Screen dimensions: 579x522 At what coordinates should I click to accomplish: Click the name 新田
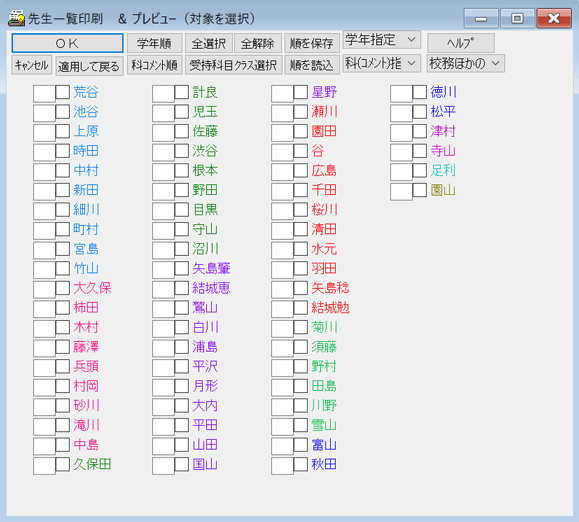(x=86, y=190)
